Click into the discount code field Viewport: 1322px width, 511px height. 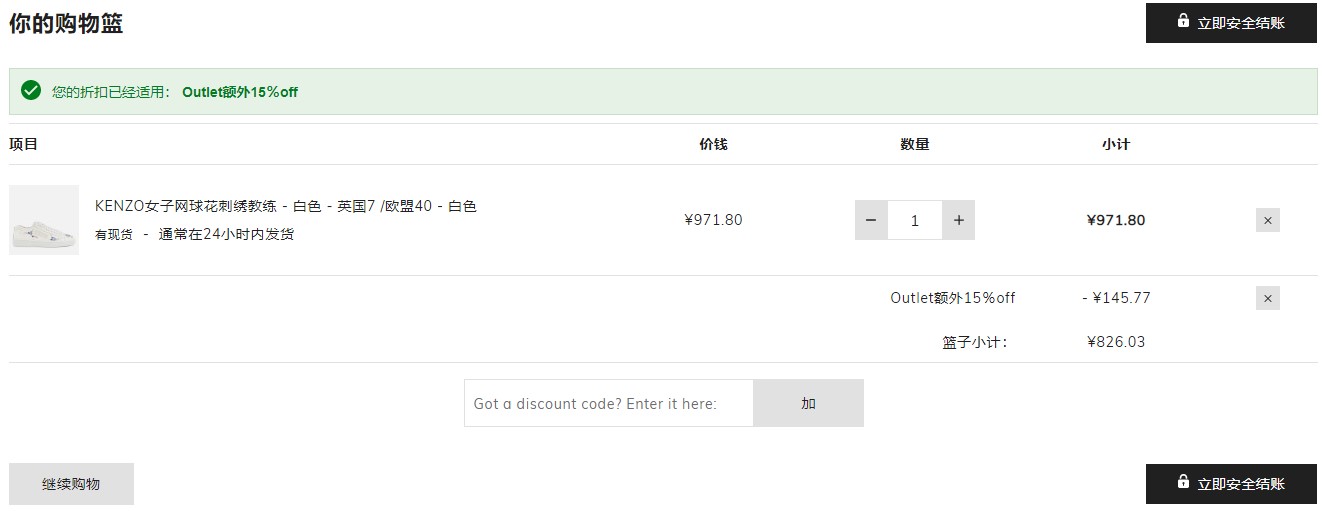click(x=609, y=403)
